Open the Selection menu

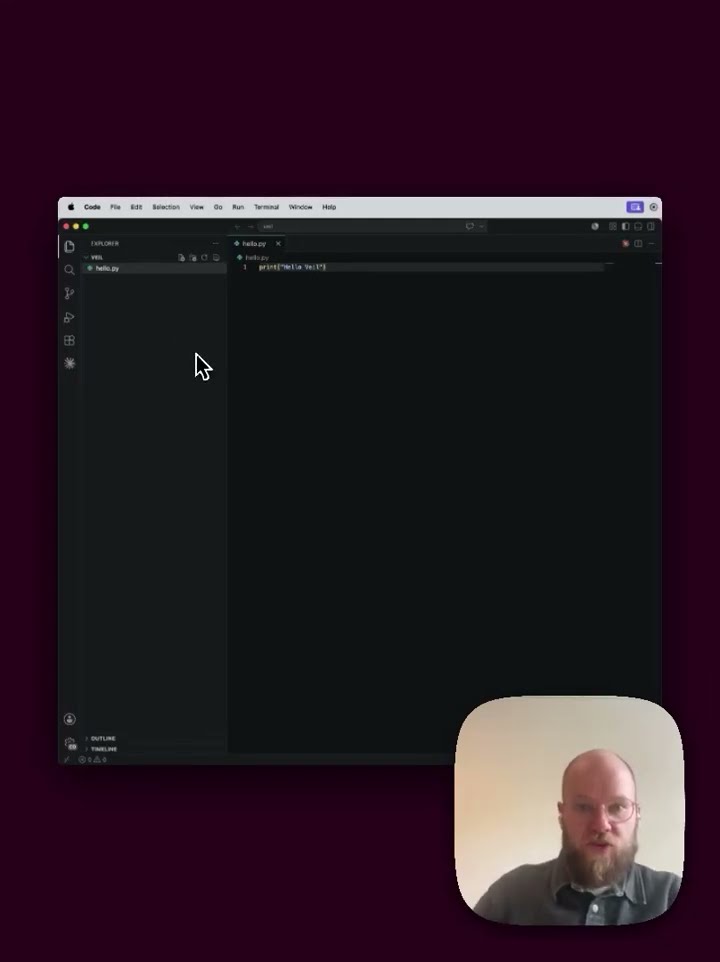pos(166,207)
